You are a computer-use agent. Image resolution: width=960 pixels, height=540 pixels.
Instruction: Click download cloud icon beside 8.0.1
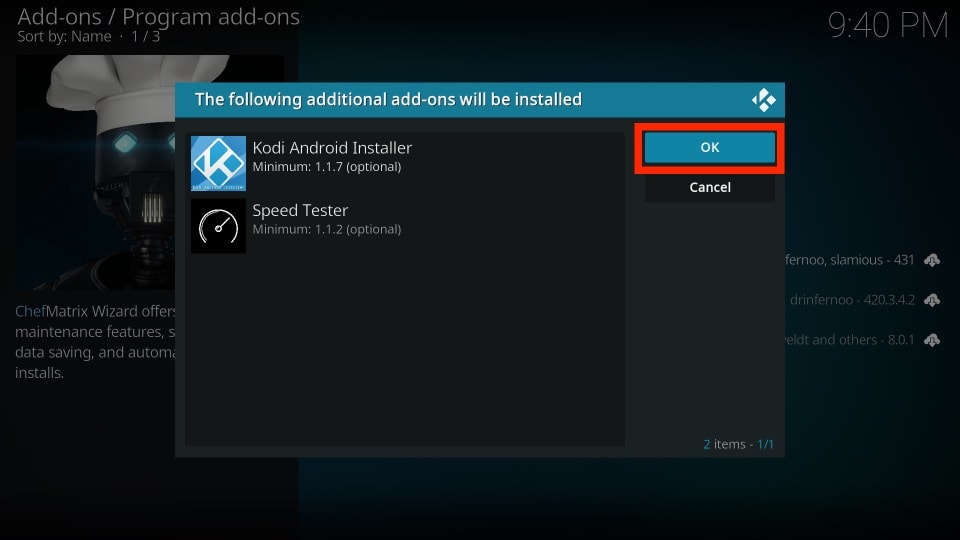(932, 340)
